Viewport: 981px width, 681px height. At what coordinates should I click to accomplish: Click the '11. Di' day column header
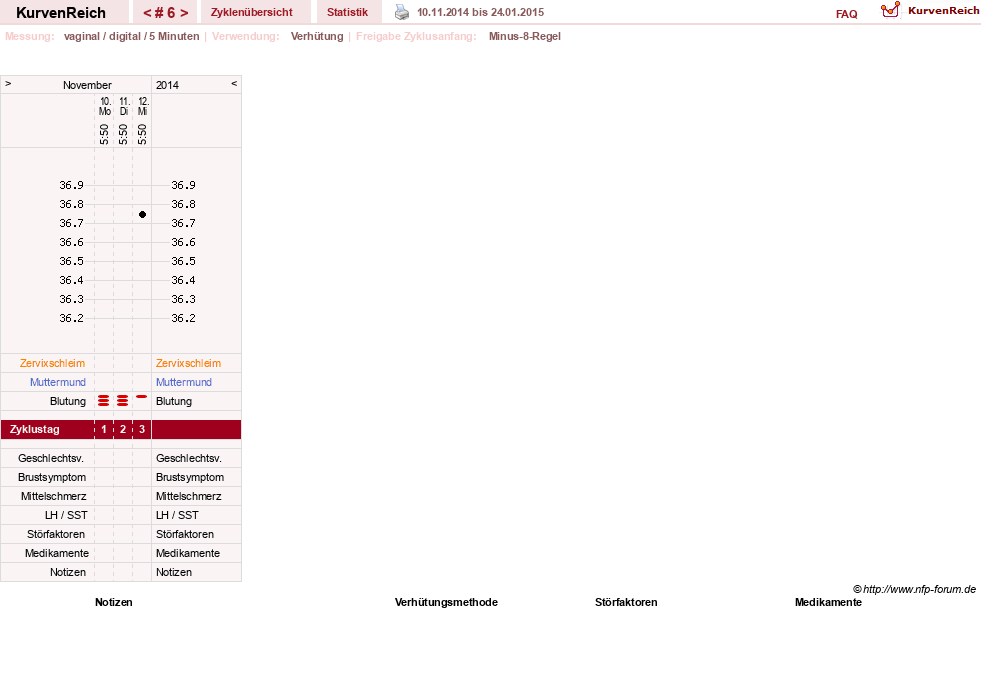click(124, 106)
